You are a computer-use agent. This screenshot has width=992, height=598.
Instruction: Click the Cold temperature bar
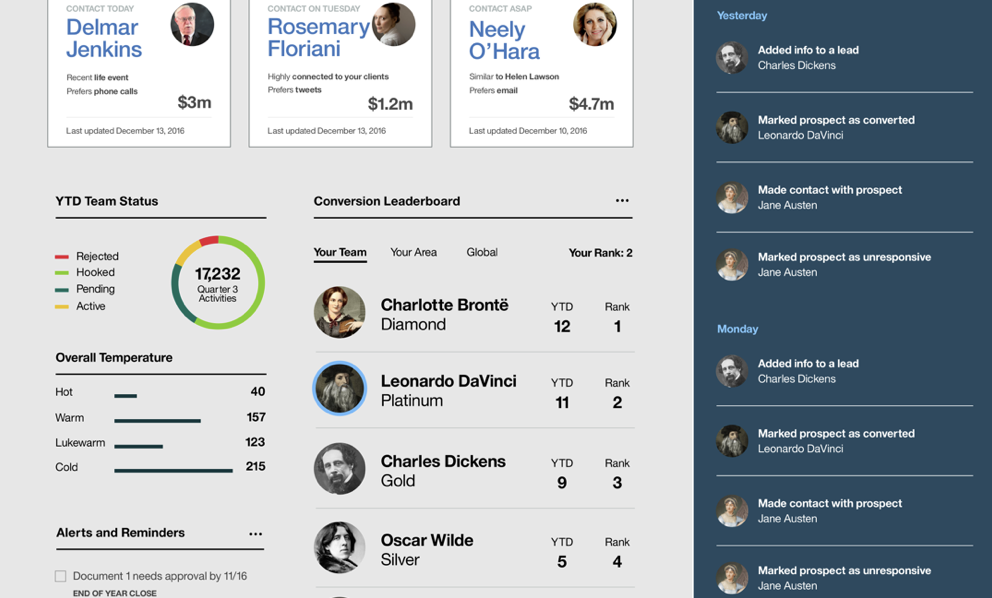pyautogui.click(x=173, y=470)
